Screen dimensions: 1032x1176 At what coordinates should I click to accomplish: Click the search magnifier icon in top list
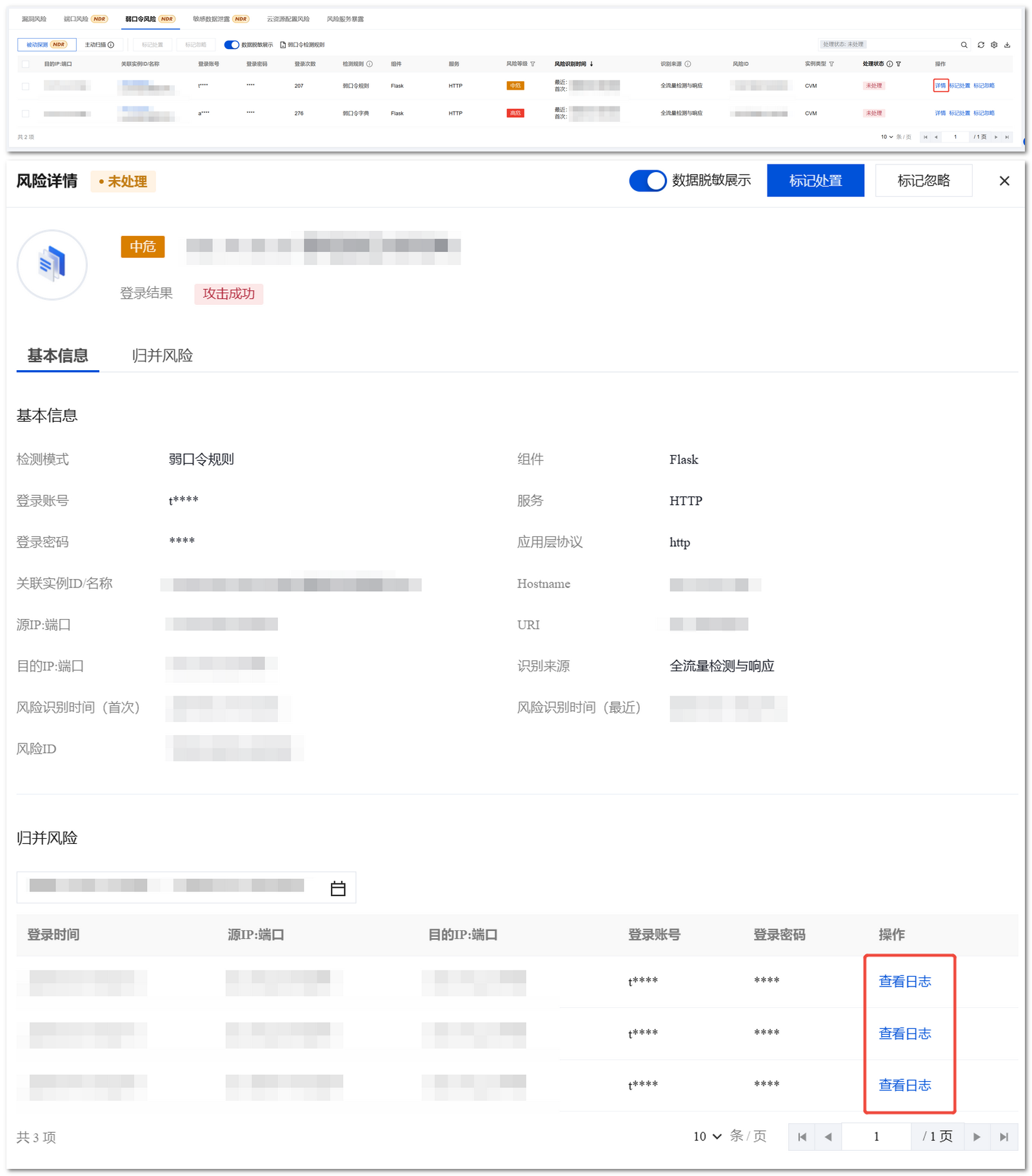point(964,45)
